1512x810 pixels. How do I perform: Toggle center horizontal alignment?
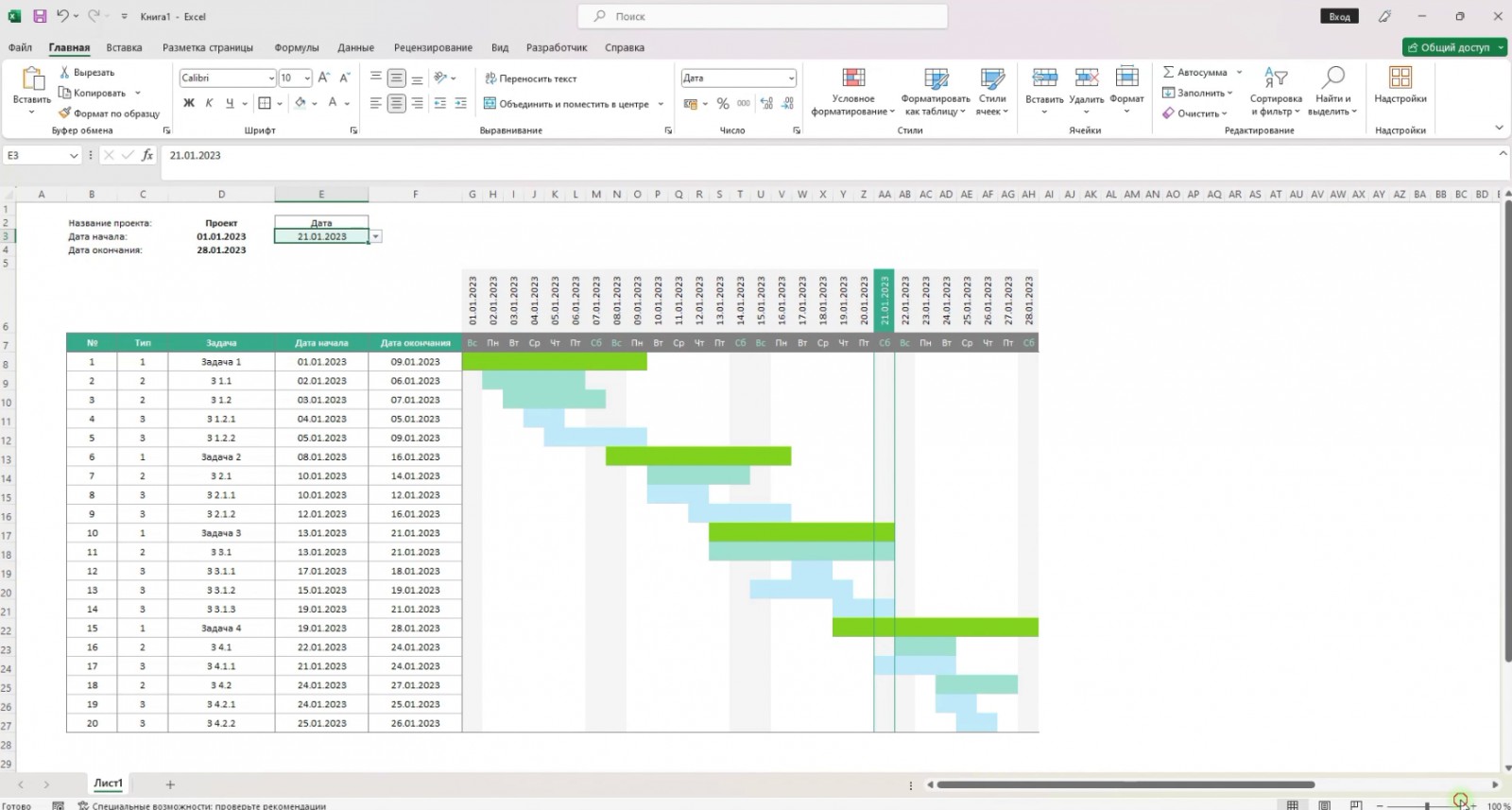pos(396,104)
